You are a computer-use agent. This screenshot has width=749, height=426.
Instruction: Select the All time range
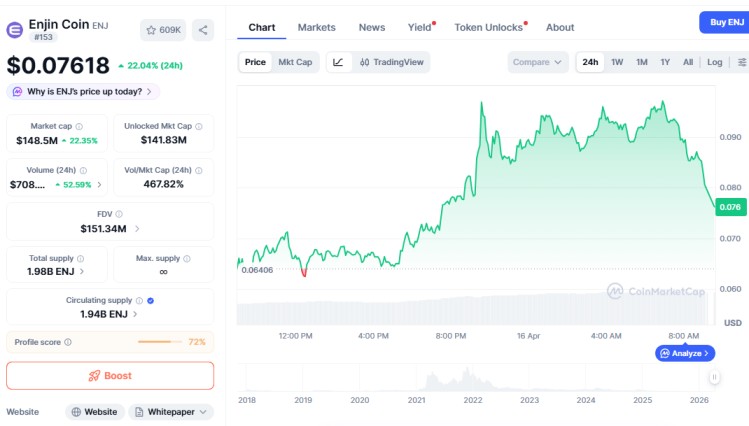(x=688, y=62)
